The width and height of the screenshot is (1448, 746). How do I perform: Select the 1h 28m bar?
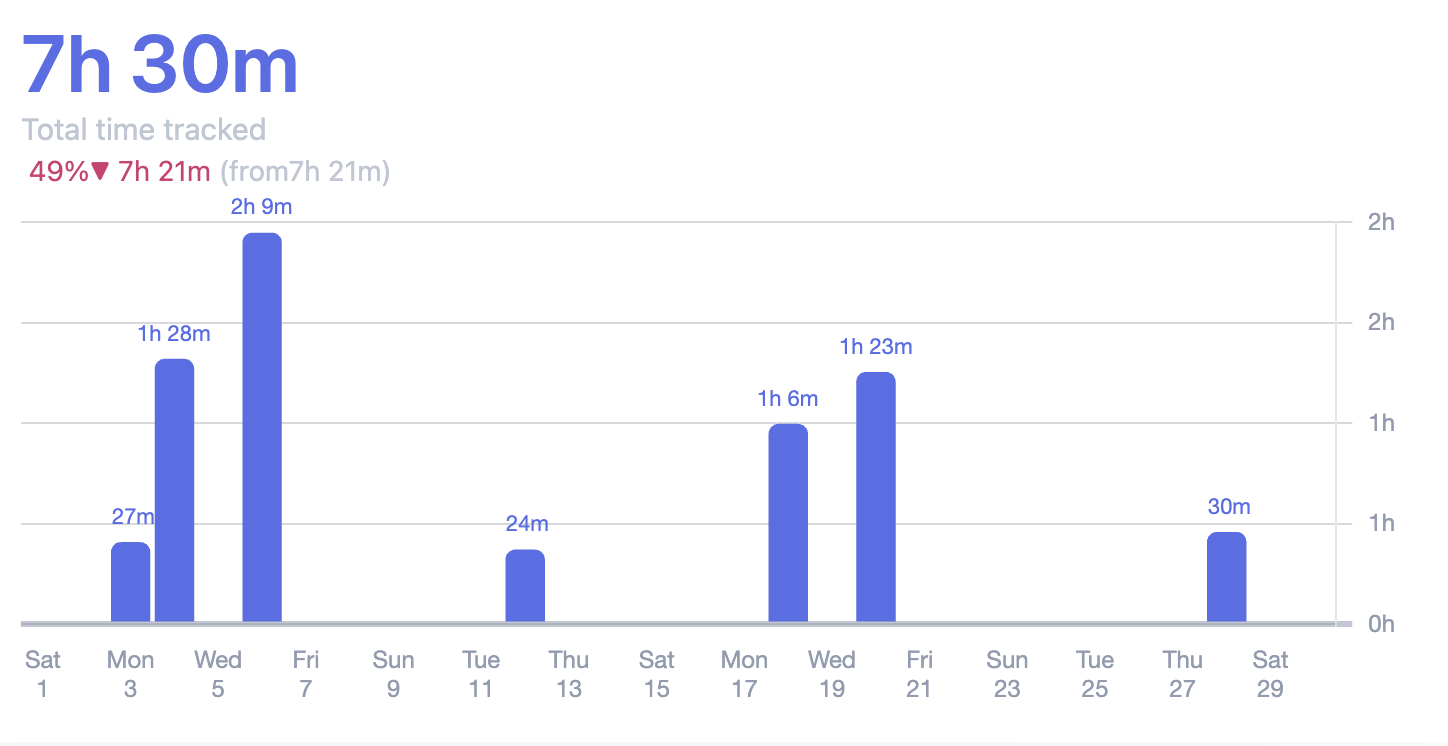pos(174,490)
